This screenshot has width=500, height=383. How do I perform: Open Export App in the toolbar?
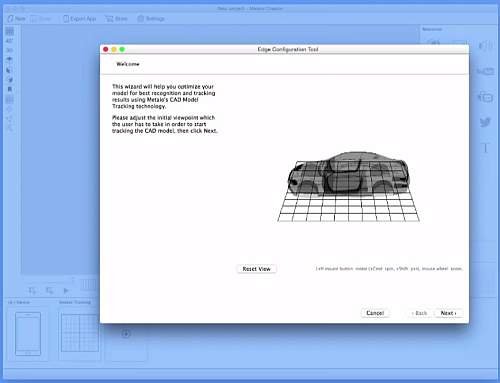(x=80, y=19)
